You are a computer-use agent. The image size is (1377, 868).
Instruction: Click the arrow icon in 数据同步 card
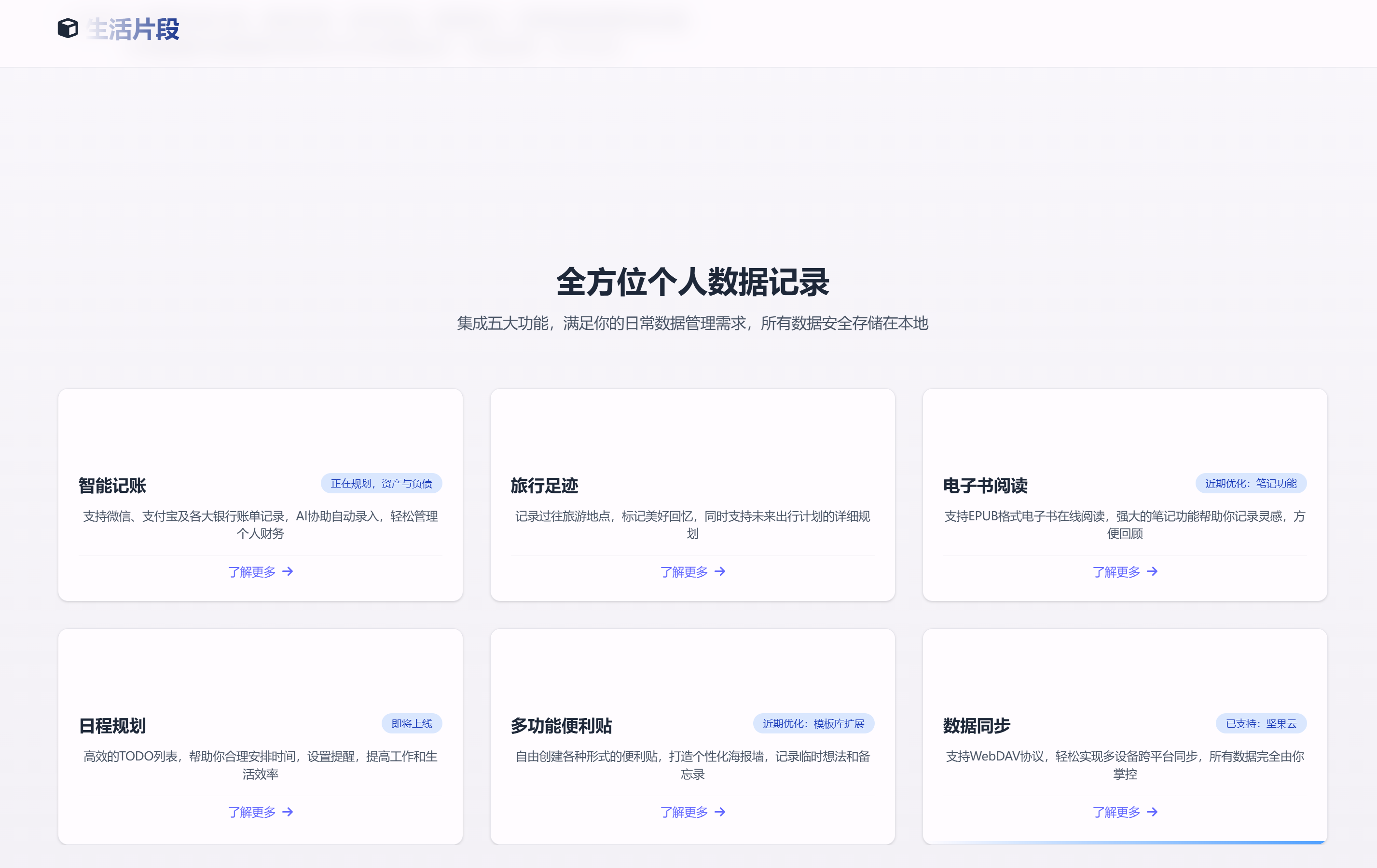(1152, 812)
